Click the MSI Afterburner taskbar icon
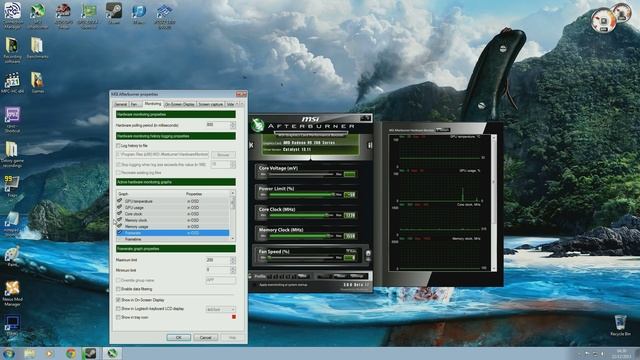Image resolution: width=640 pixels, height=360 pixels. (112, 353)
